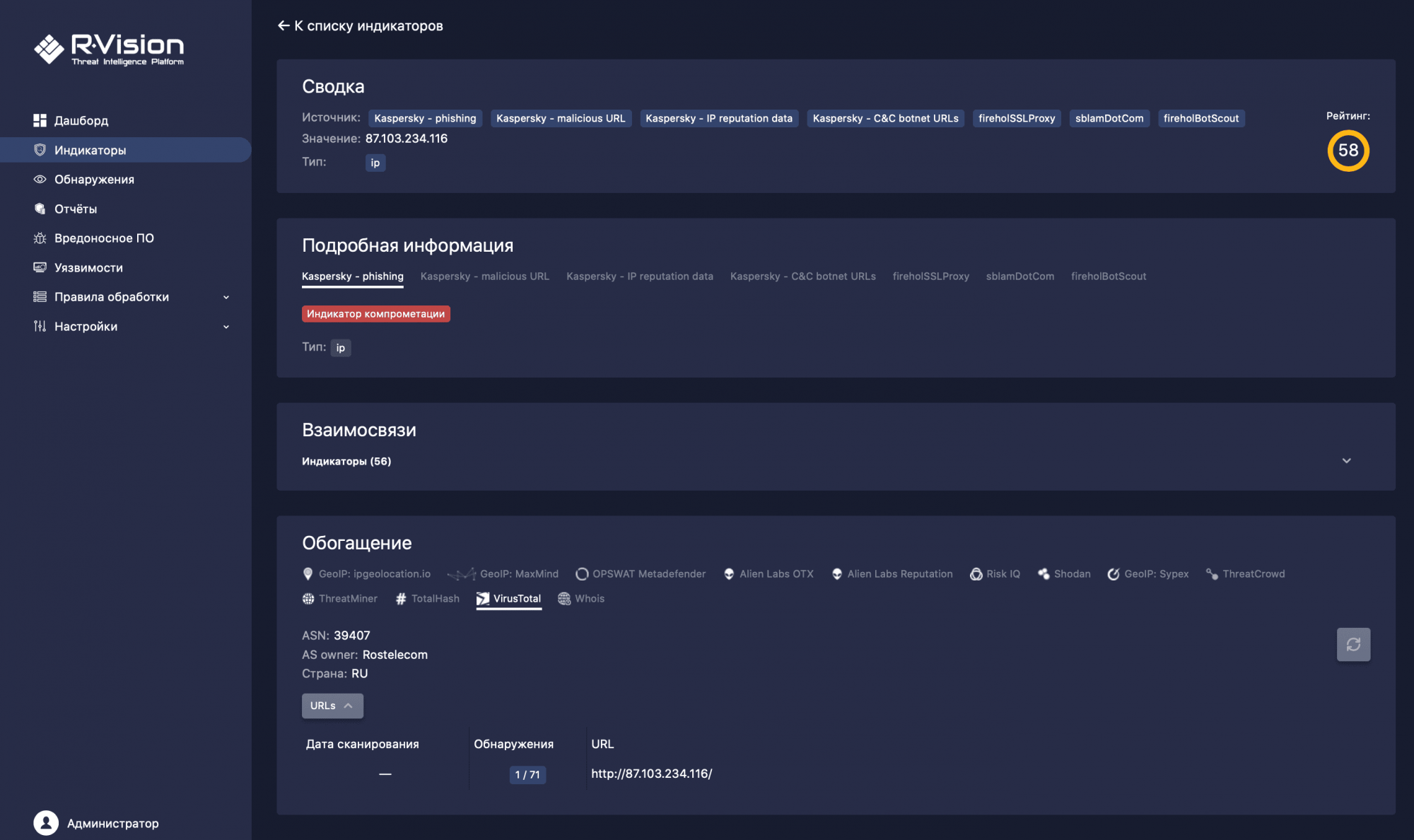Expand the Индикаторы (56) relations section

pos(1346,461)
